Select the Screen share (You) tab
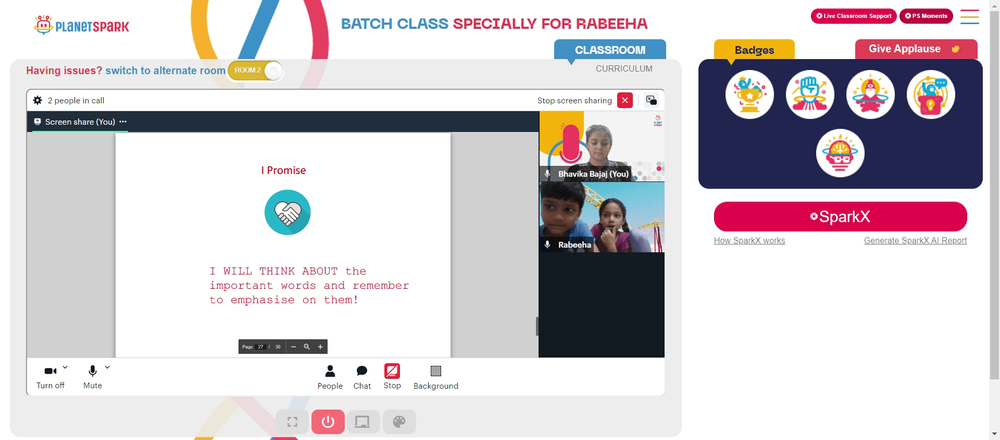The width and height of the screenshot is (1000, 440). click(x=80, y=121)
